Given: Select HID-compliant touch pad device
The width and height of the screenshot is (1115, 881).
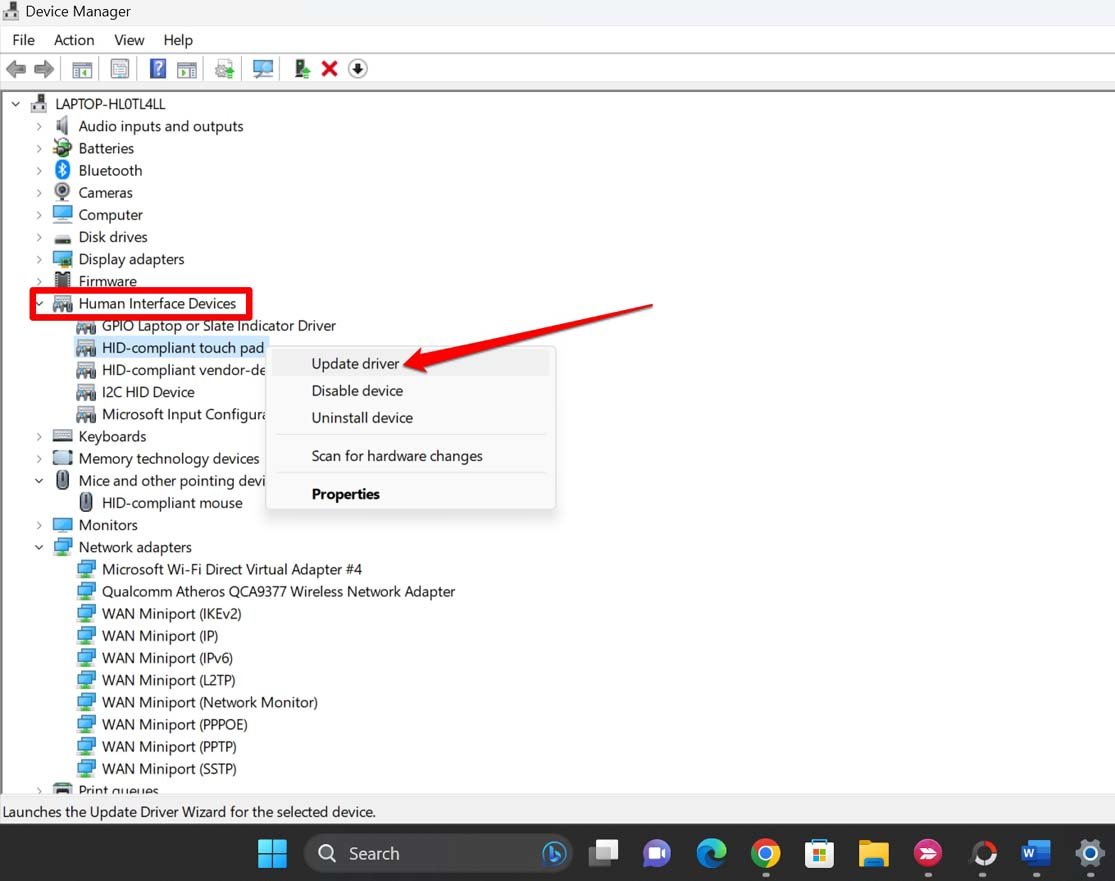Looking at the screenshot, I should click(x=183, y=348).
